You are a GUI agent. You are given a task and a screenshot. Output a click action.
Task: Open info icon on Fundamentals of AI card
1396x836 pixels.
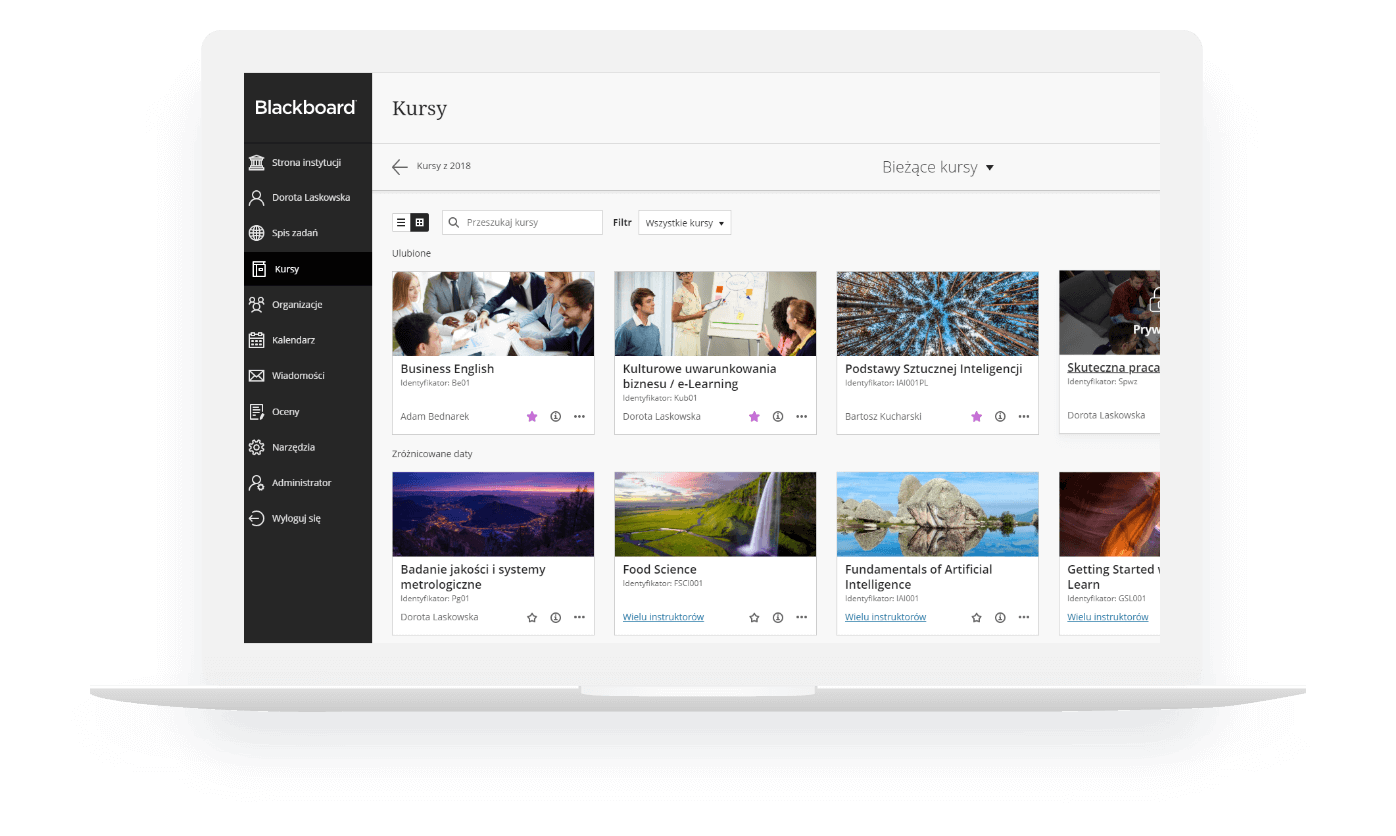pyautogui.click(x=1000, y=618)
